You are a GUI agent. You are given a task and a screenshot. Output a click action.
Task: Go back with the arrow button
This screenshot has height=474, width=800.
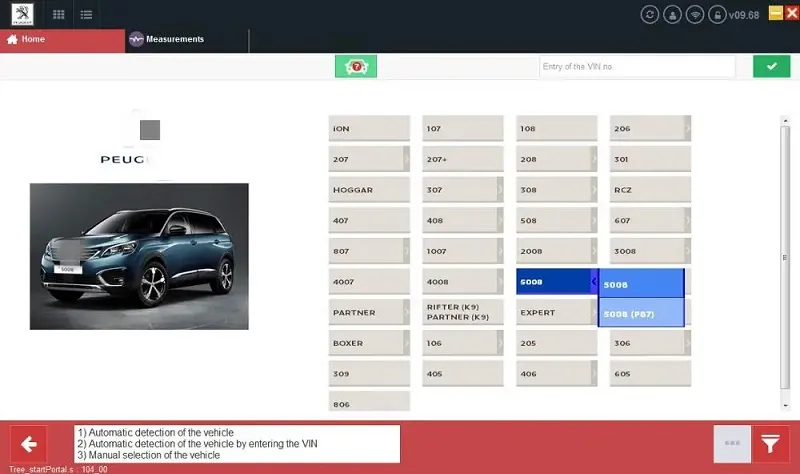29,444
